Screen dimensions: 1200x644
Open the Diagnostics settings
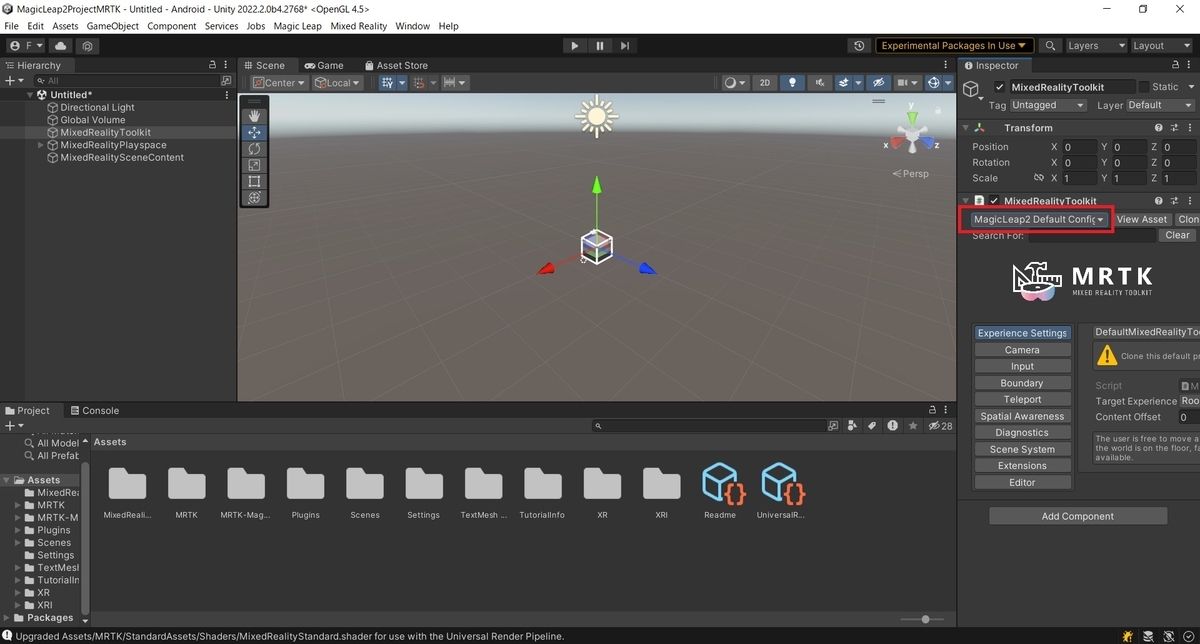(x=1022, y=433)
